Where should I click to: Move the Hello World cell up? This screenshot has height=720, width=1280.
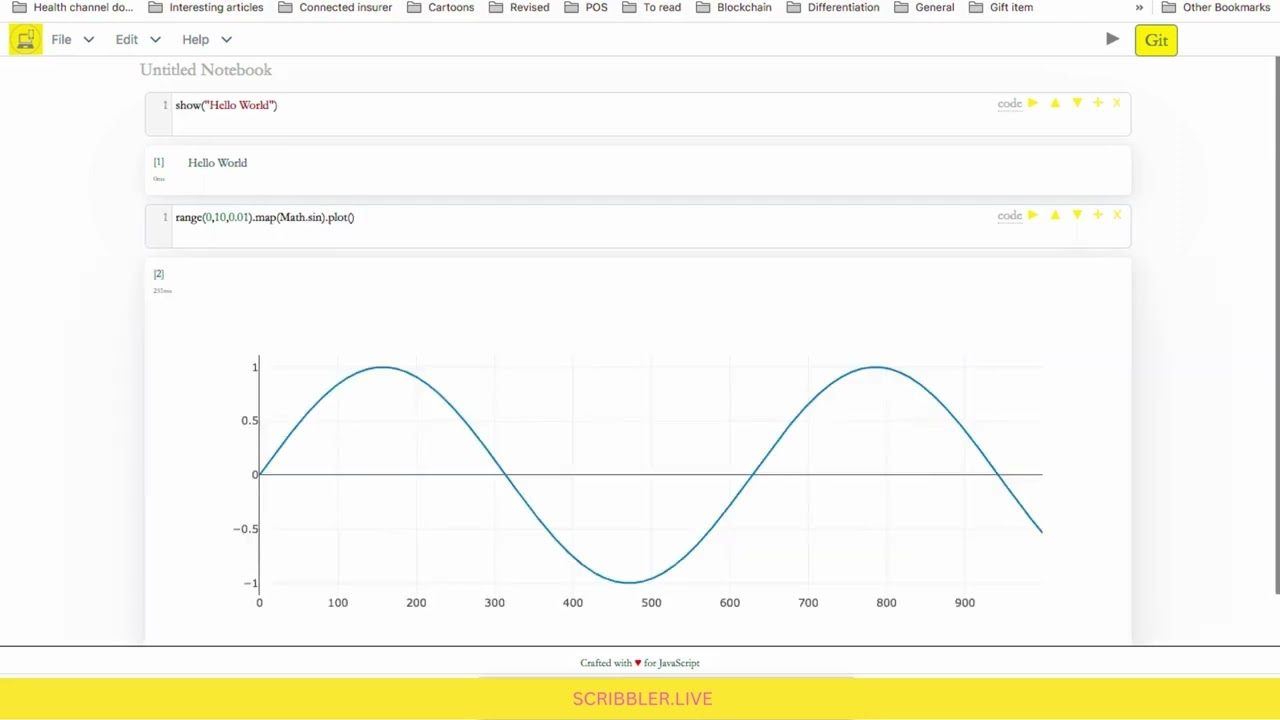pyautogui.click(x=1055, y=103)
